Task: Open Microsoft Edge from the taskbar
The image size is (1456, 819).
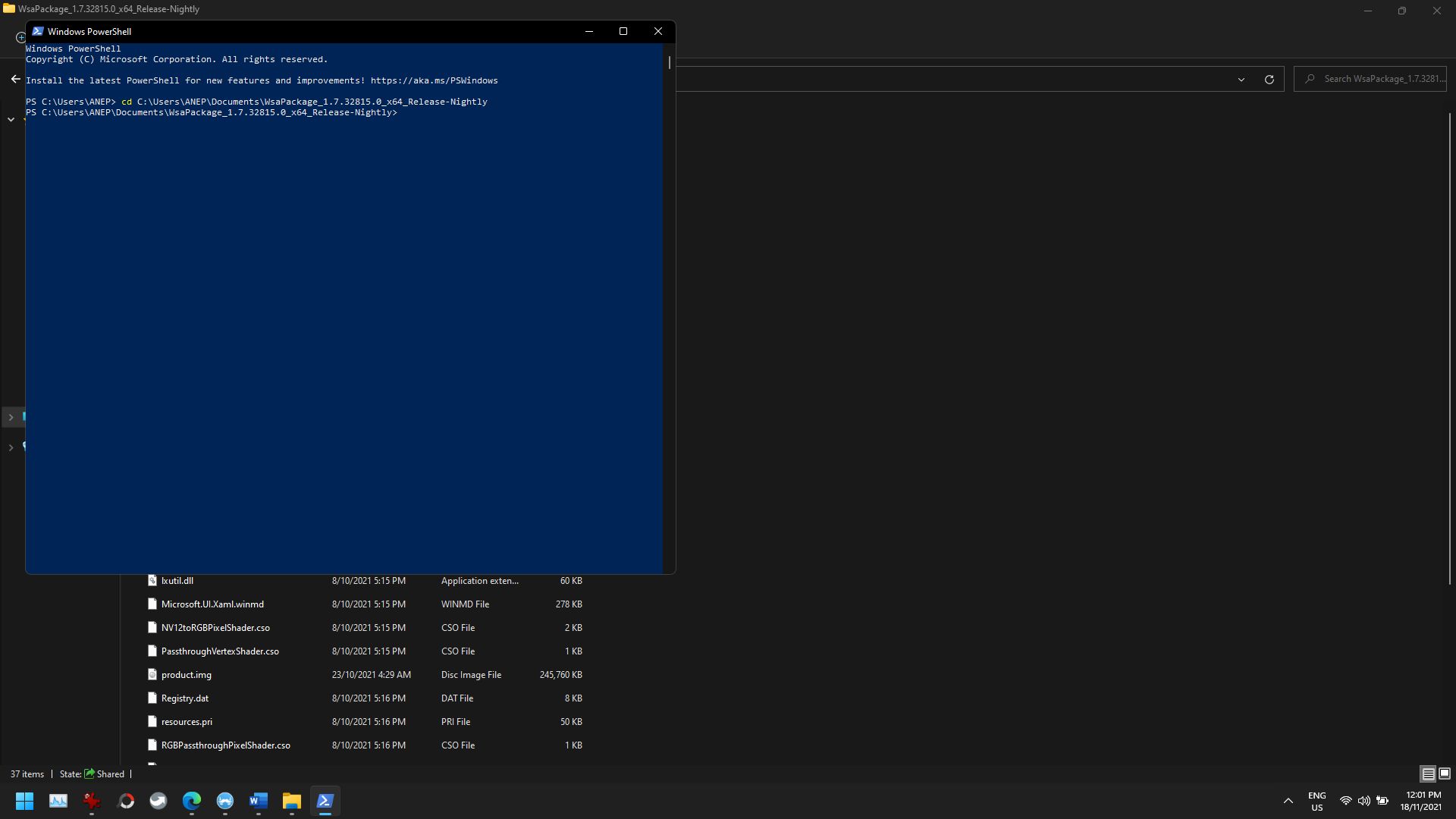Action: (x=192, y=801)
